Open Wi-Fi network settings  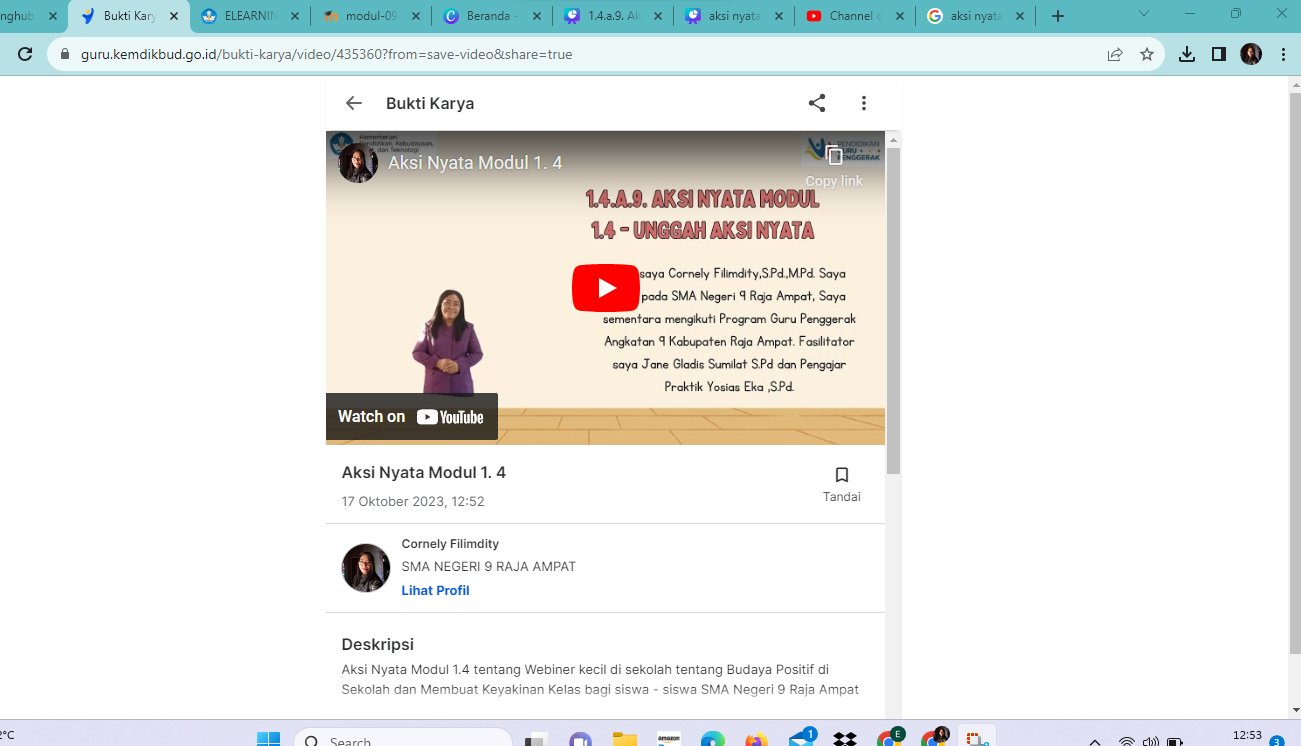coord(1127,741)
